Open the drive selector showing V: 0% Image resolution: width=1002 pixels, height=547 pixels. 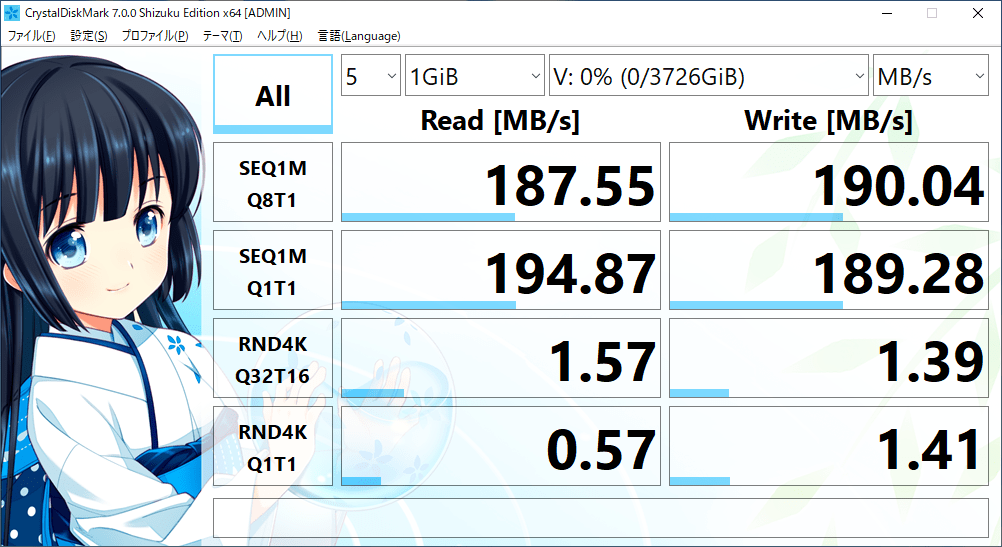click(709, 75)
